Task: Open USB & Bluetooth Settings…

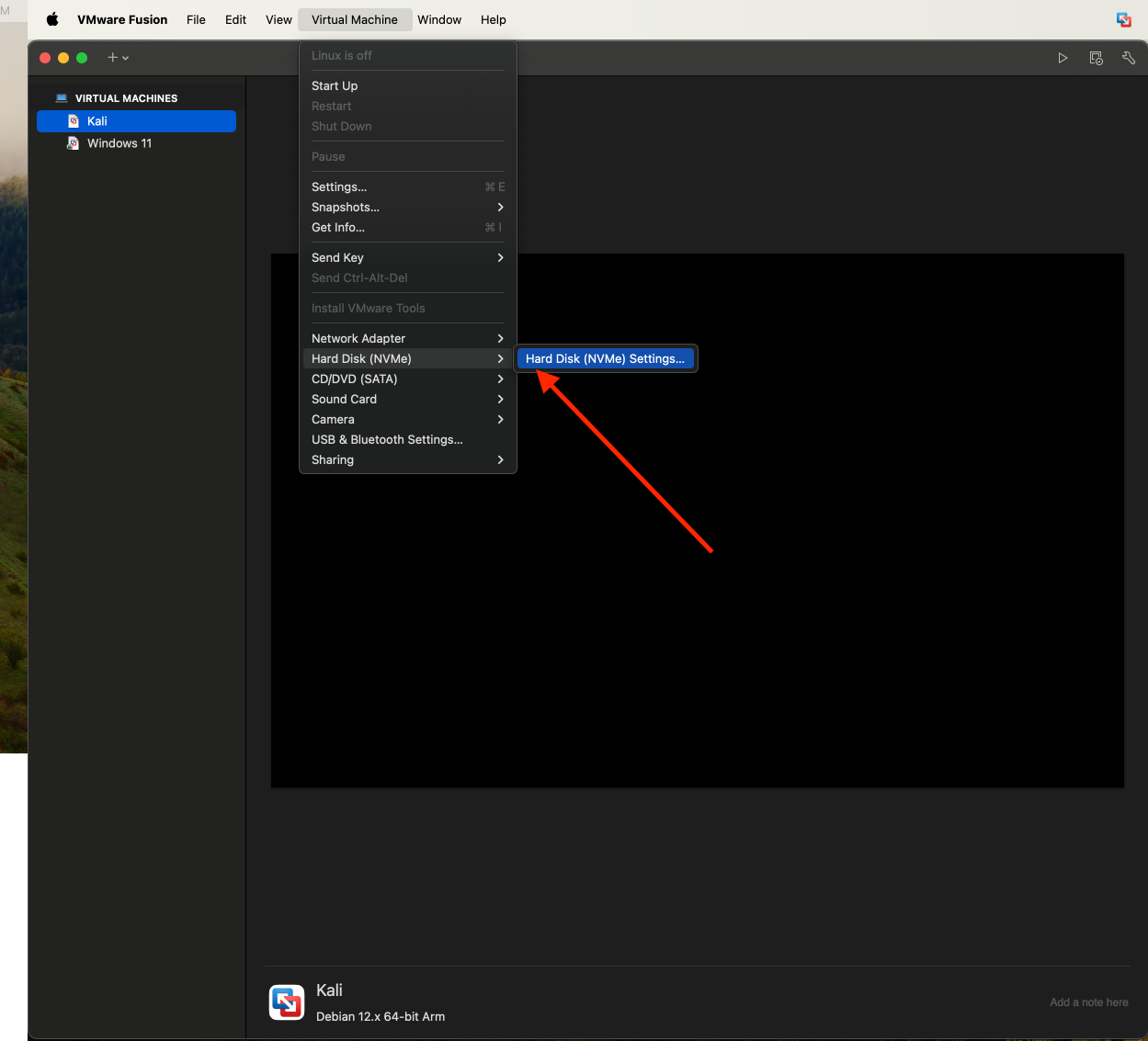Action: 387,440
